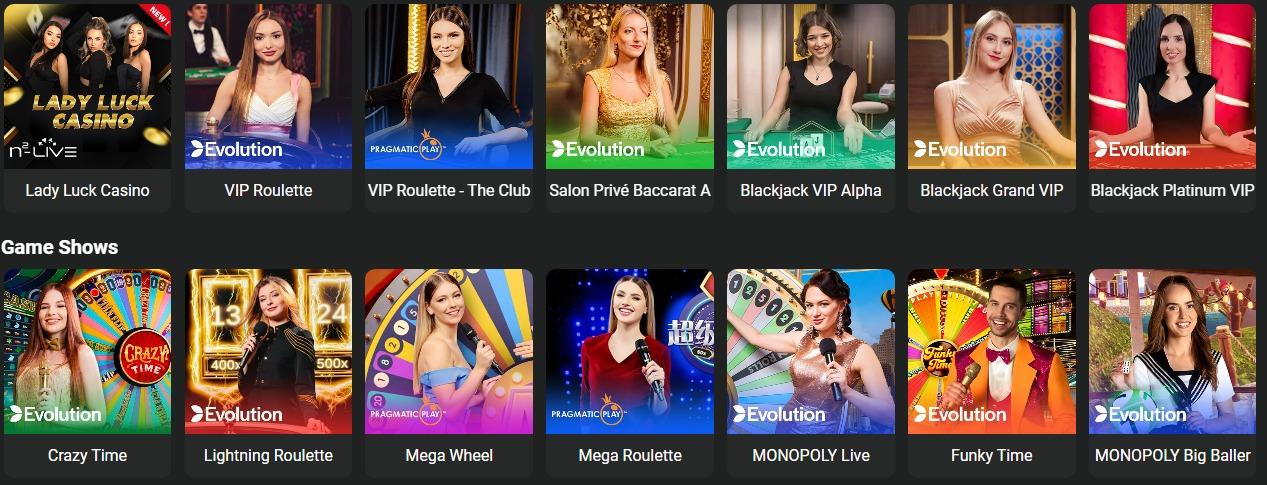Select the Lady Luck Casino title label
The image size is (1267, 485).
(x=87, y=190)
